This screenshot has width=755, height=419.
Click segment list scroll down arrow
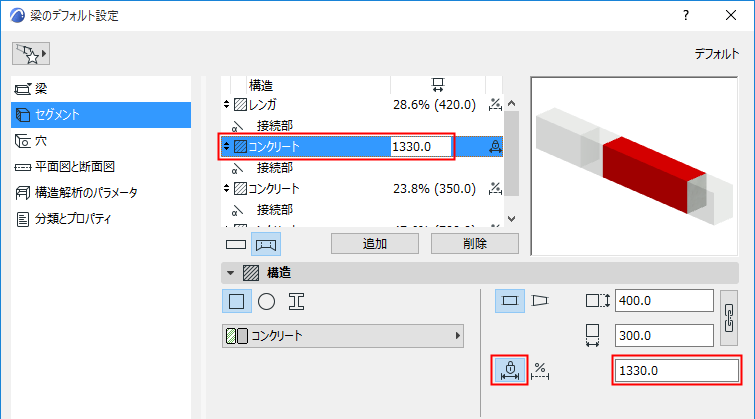pos(512,219)
